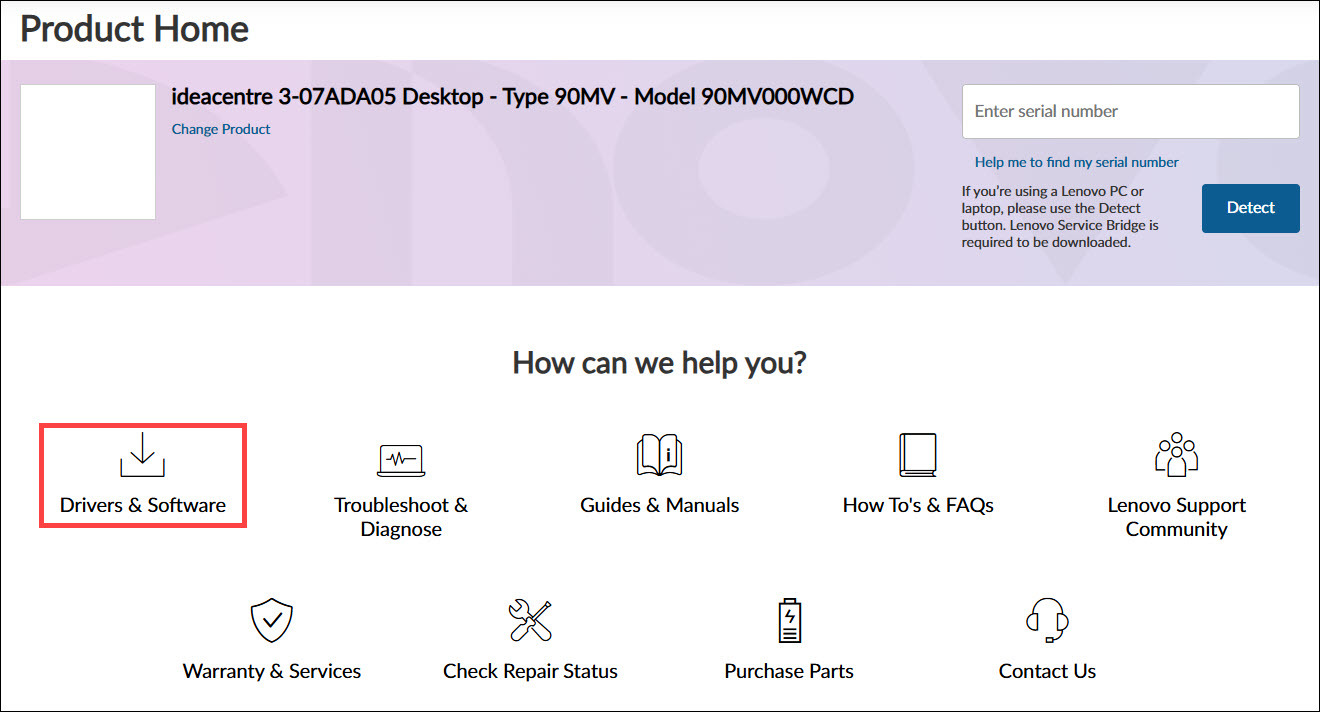1320x712 pixels.
Task: Open Help me to find my serial number
Action: (1076, 162)
